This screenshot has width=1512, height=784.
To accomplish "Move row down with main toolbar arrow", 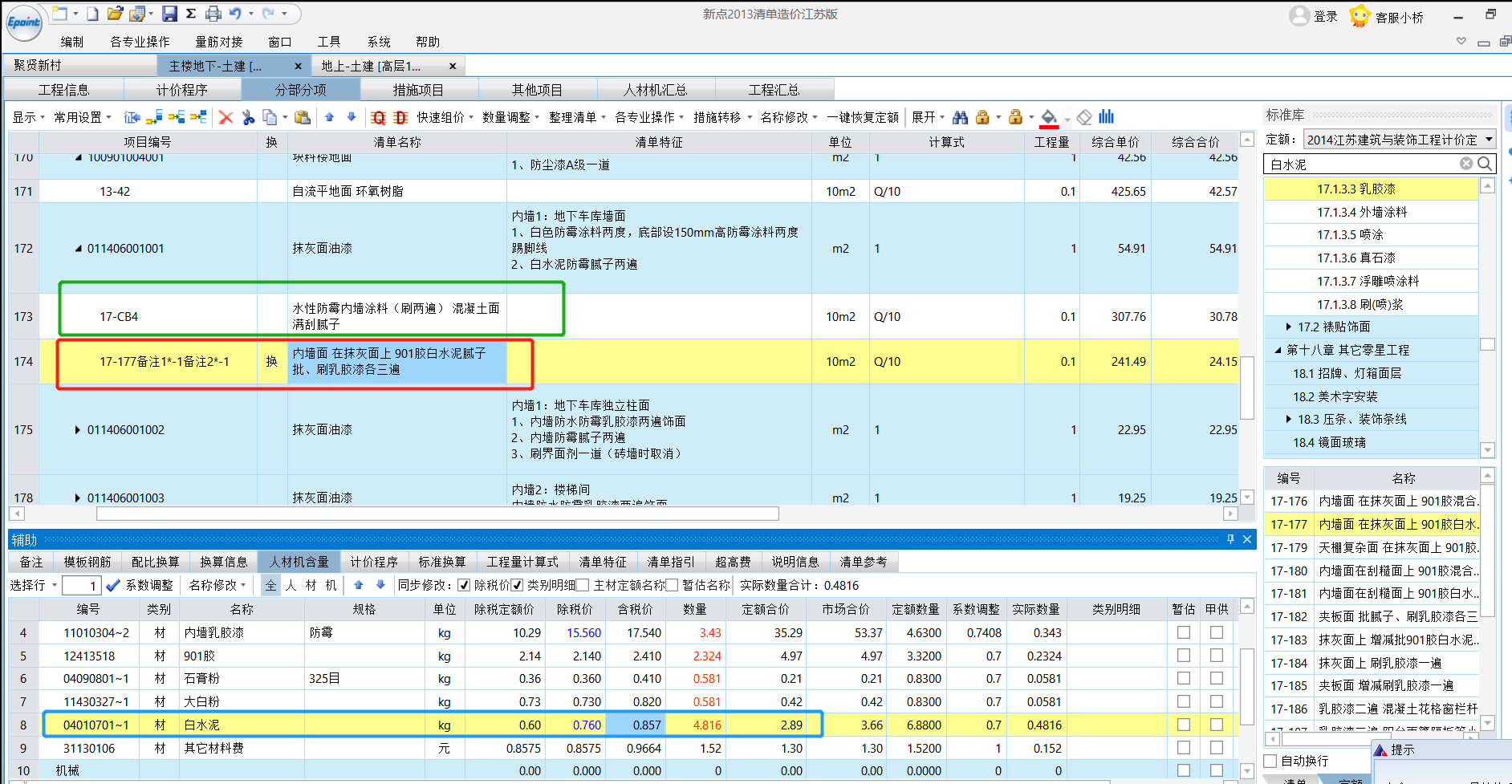I will pyautogui.click(x=352, y=117).
